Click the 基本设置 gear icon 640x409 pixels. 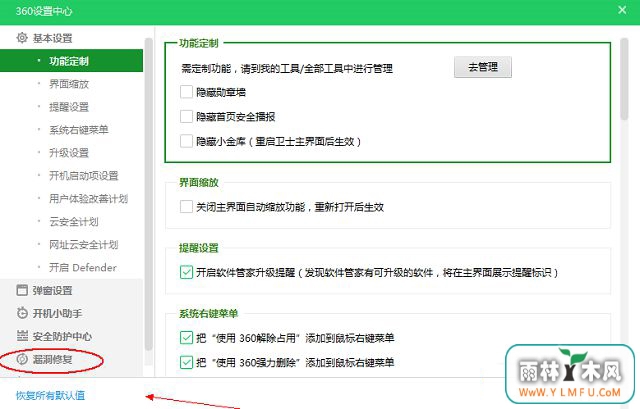[22, 38]
